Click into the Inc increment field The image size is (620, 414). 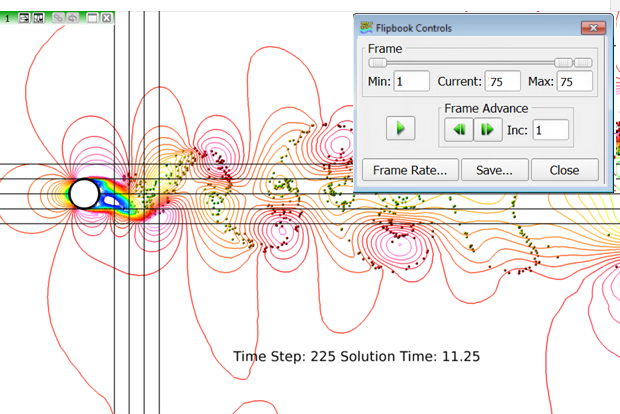550,129
